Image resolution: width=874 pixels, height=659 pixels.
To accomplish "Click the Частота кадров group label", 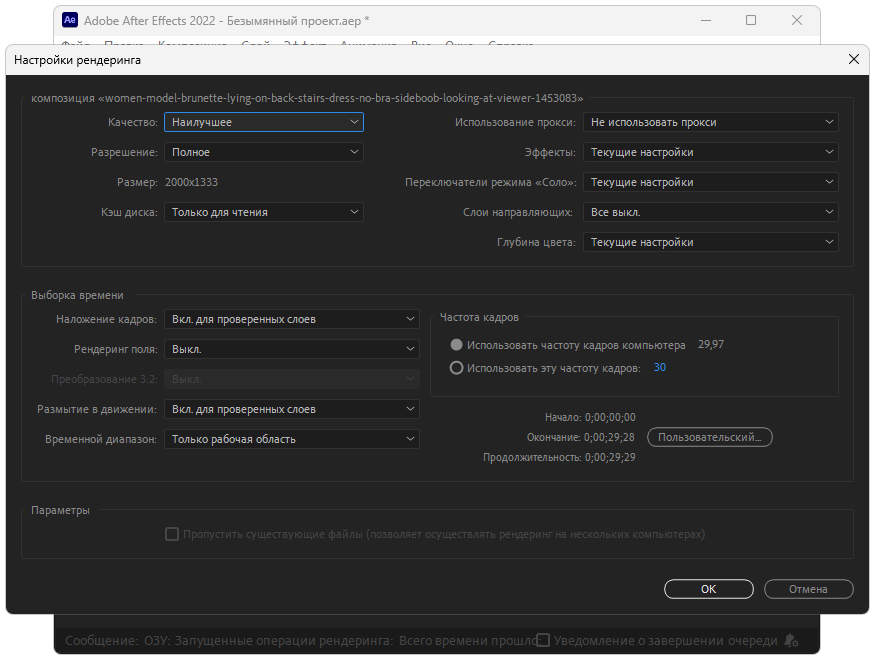I will coord(479,317).
